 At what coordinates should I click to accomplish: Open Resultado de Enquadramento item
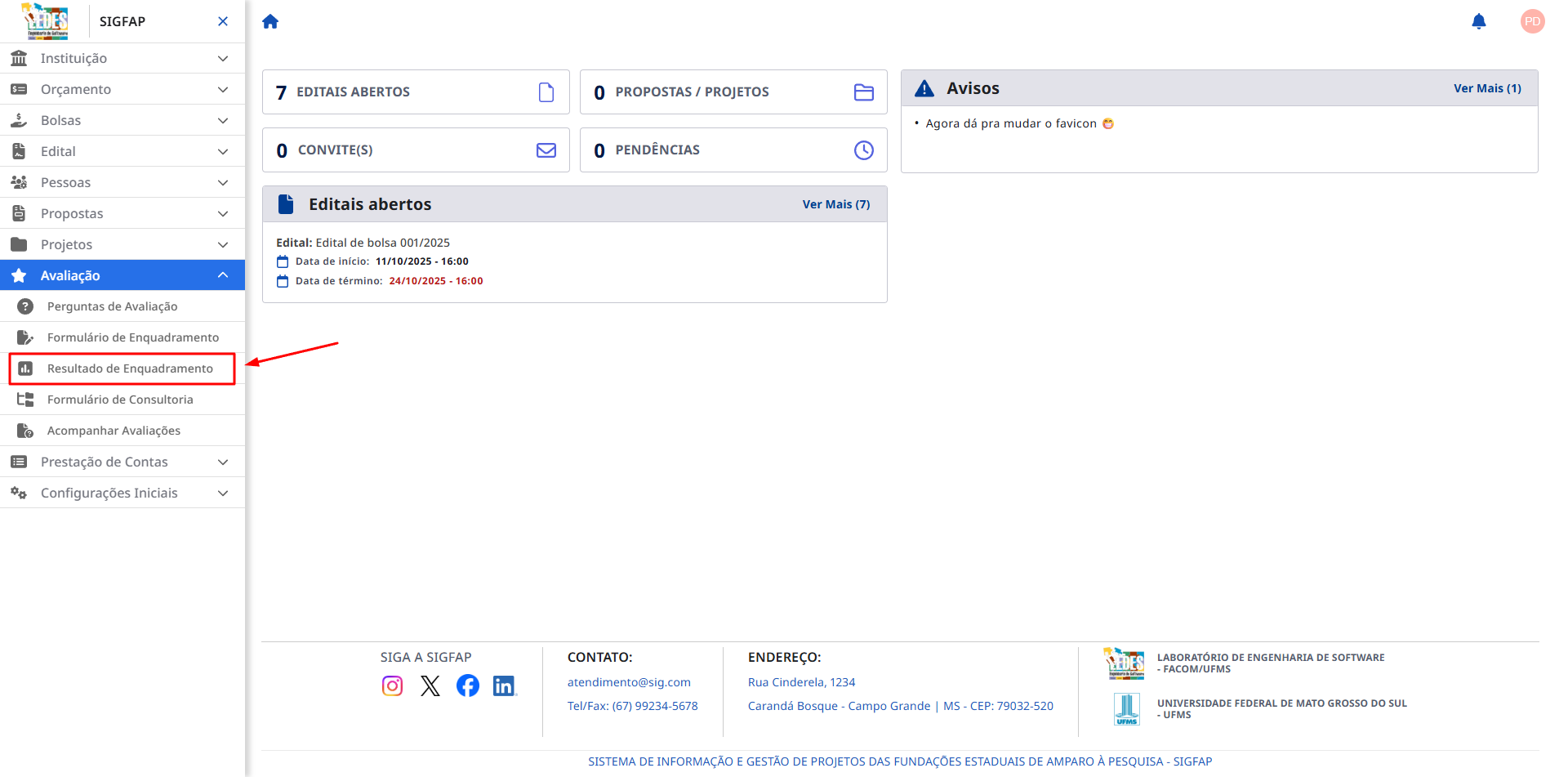point(130,368)
